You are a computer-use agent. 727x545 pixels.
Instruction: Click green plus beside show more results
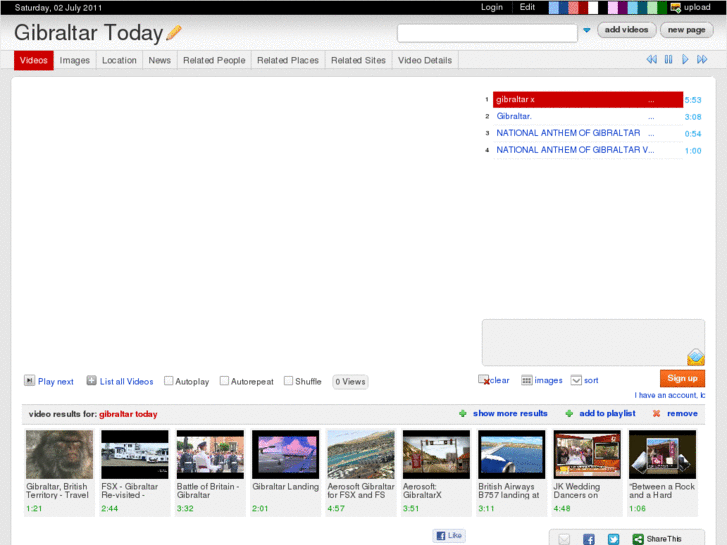(x=462, y=413)
